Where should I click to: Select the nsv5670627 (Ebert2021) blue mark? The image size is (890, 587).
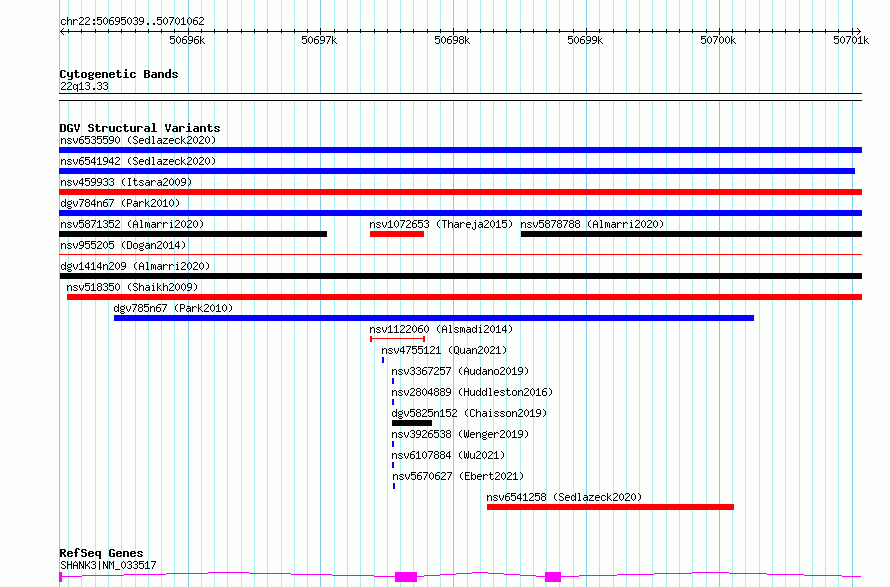coord(394,486)
